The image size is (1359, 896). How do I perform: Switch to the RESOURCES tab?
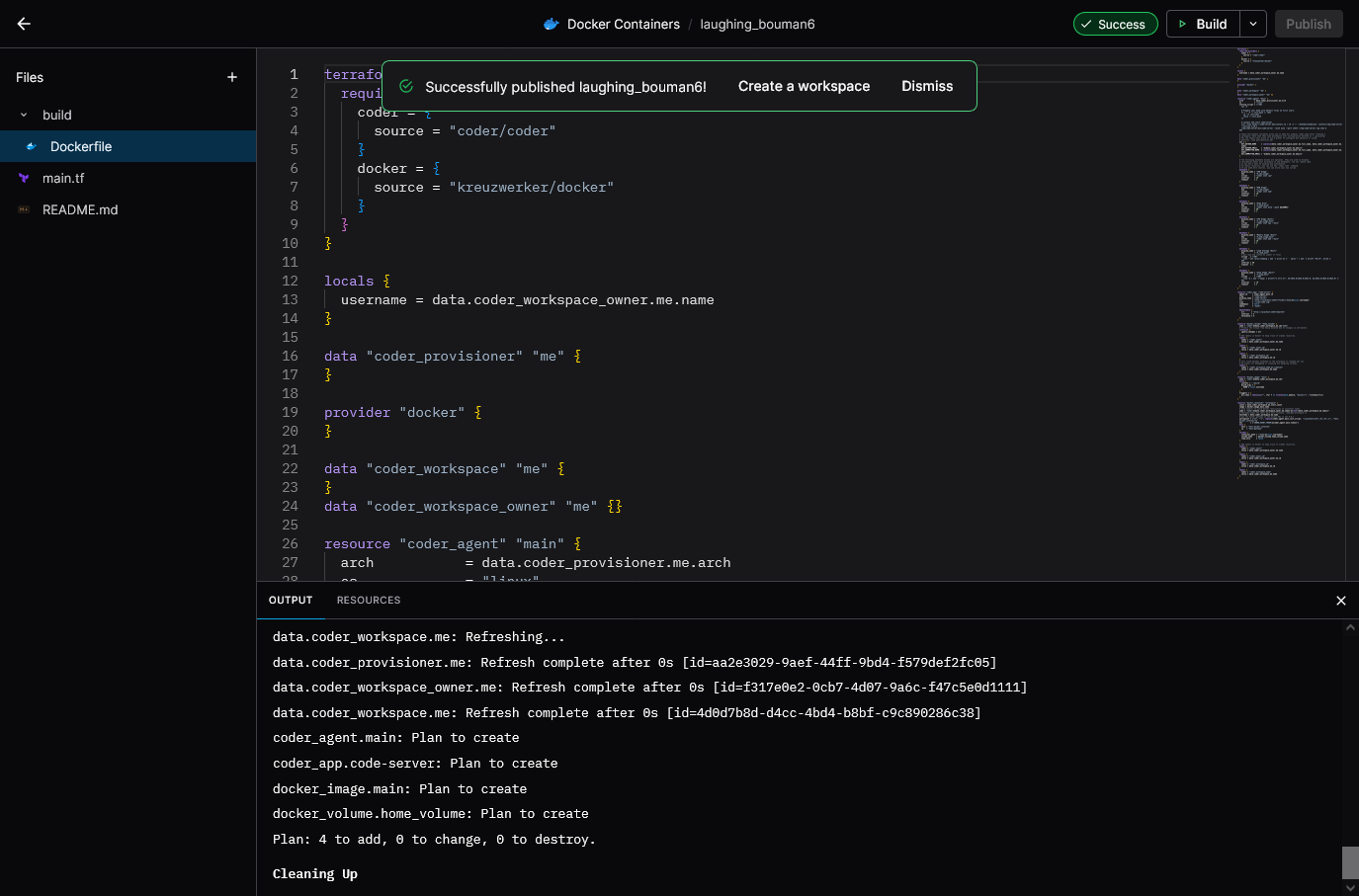[368, 600]
